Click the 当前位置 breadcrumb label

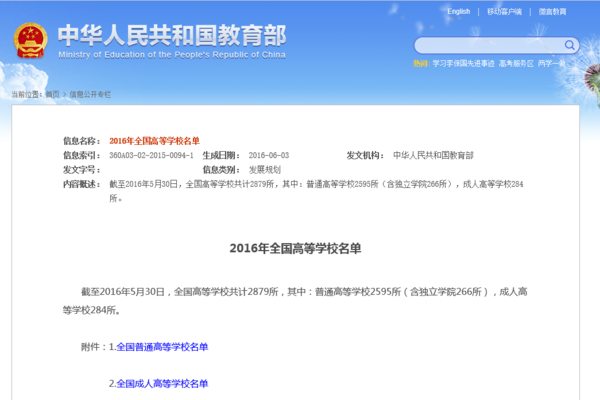[26, 94]
